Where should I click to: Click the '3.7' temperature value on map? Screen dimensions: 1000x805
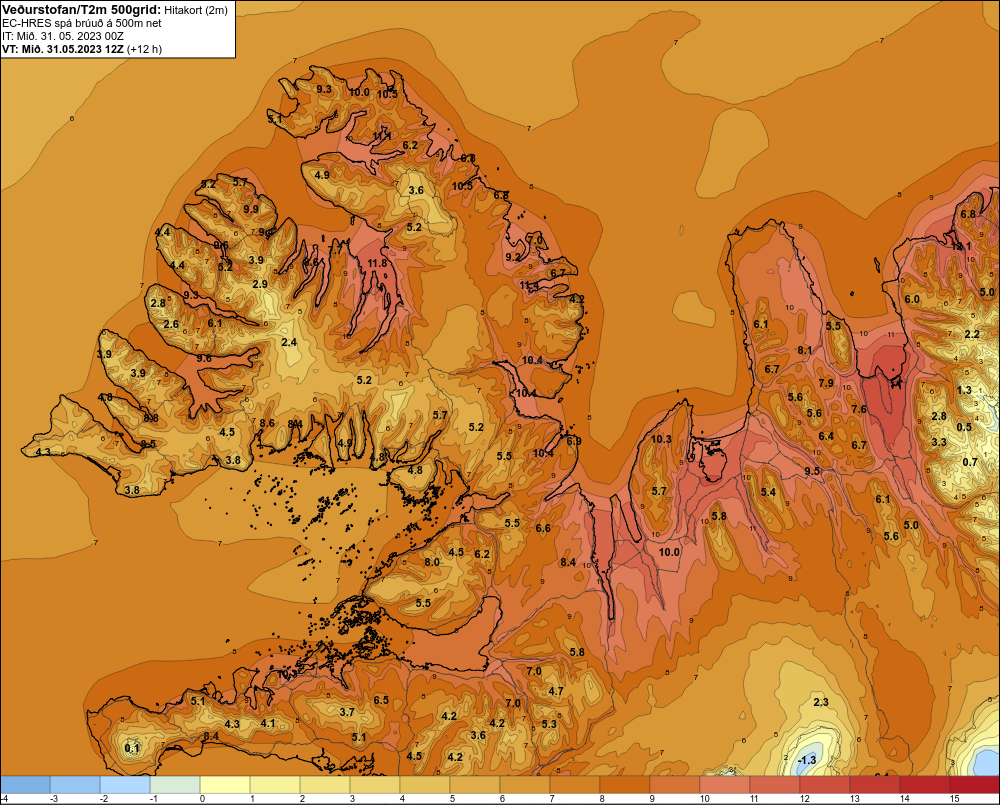[346, 712]
